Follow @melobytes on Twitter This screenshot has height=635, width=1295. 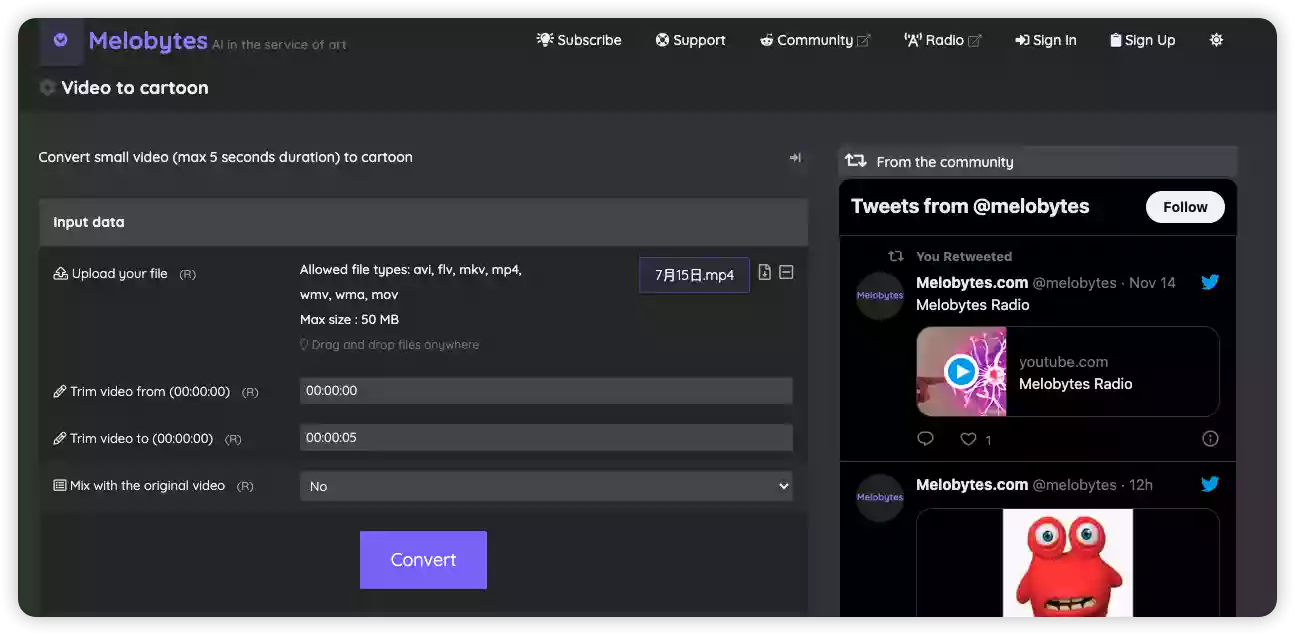point(1185,207)
